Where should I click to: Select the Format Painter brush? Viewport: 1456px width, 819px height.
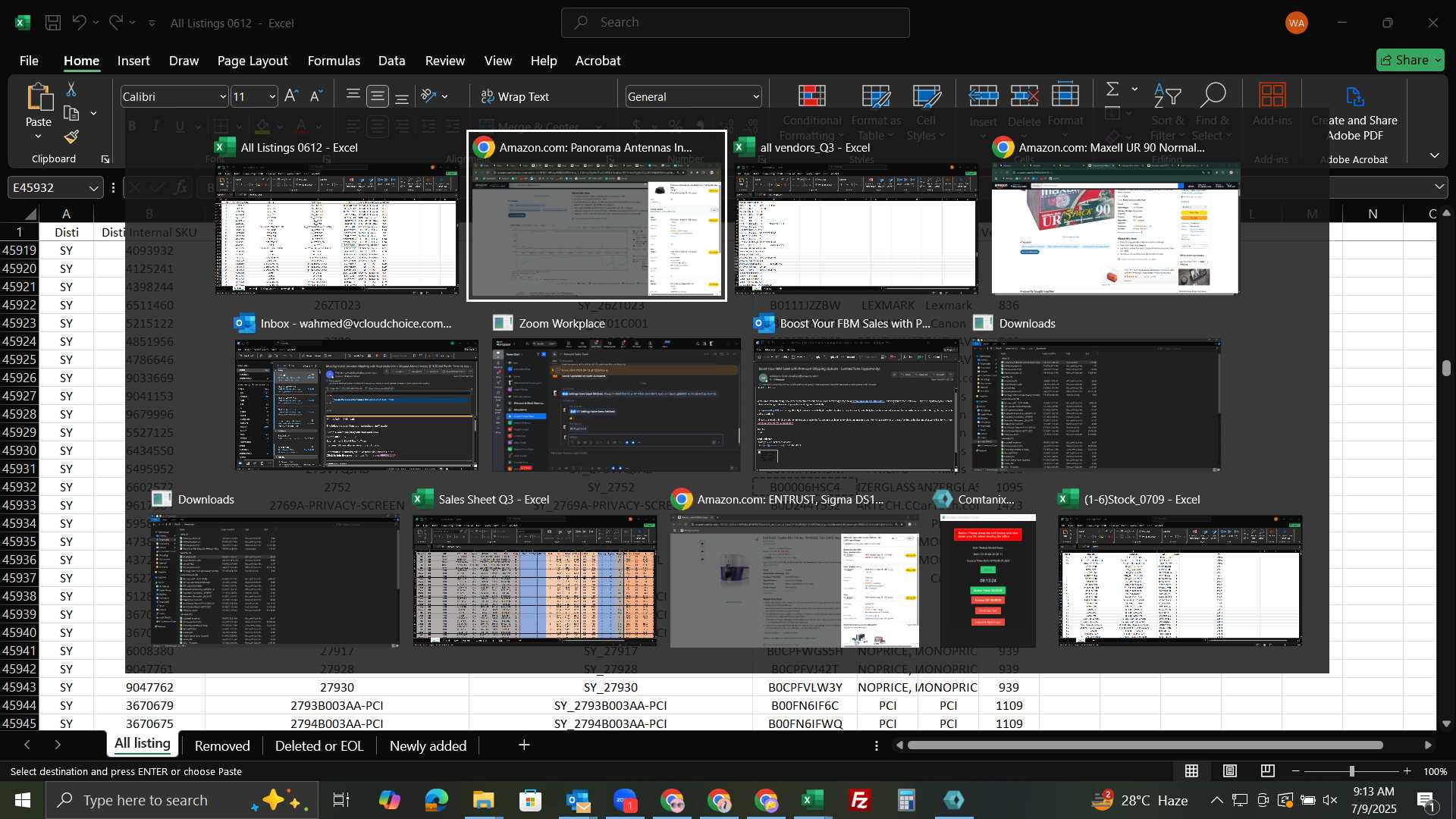[x=71, y=137]
